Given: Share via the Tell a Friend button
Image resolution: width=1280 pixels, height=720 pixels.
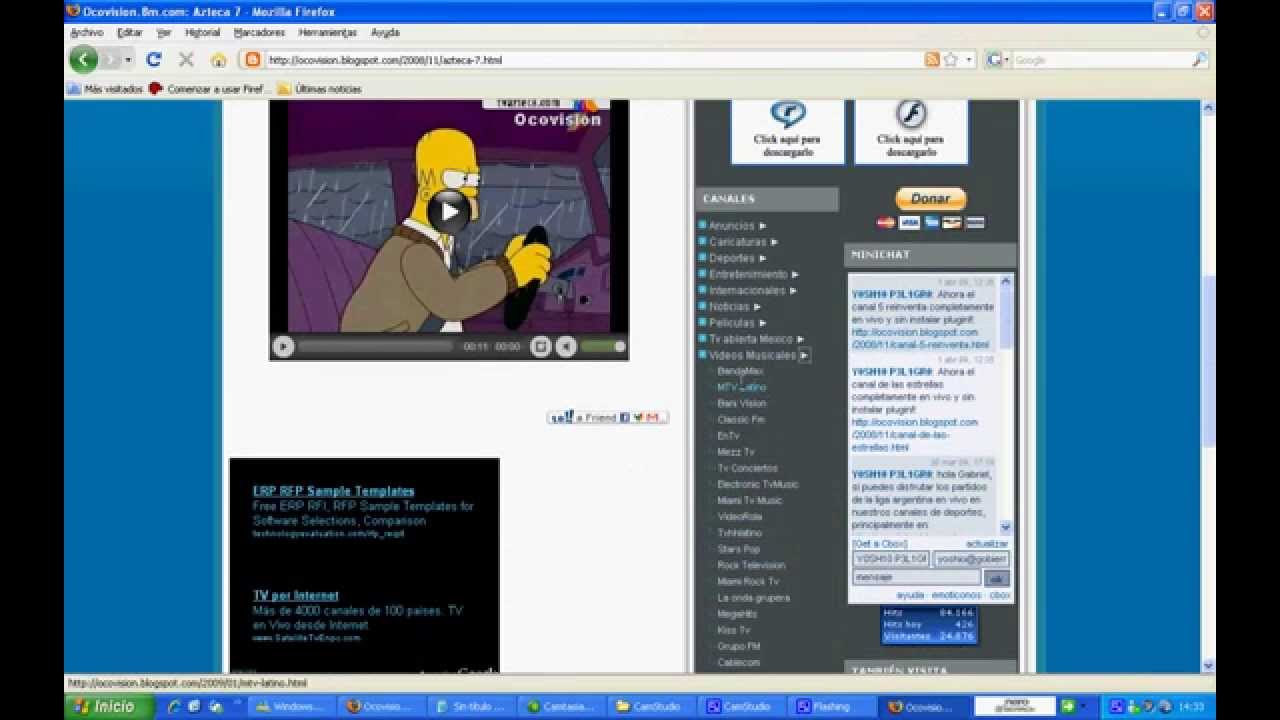Looking at the screenshot, I should pyautogui.click(x=607, y=417).
